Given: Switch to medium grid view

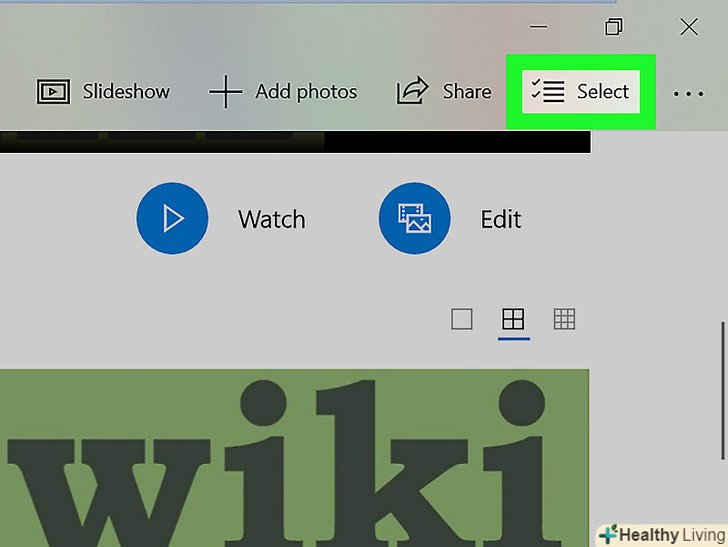Looking at the screenshot, I should coord(513,319).
